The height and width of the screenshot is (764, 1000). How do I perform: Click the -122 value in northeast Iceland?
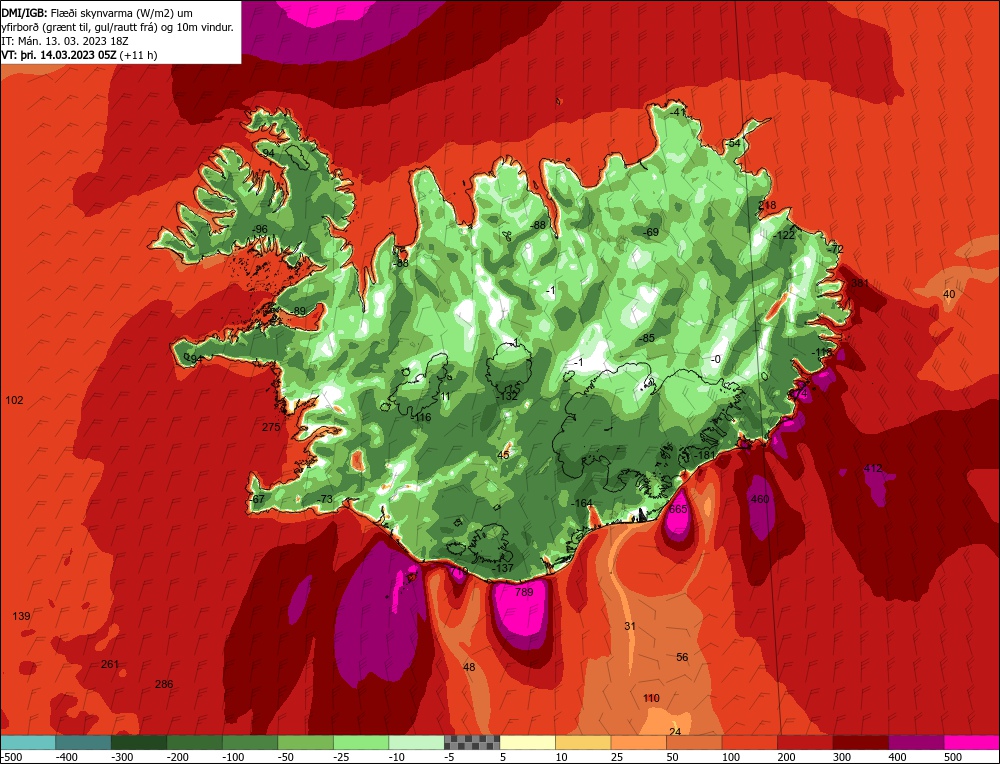pyautogui.click(x=784, y=235)
